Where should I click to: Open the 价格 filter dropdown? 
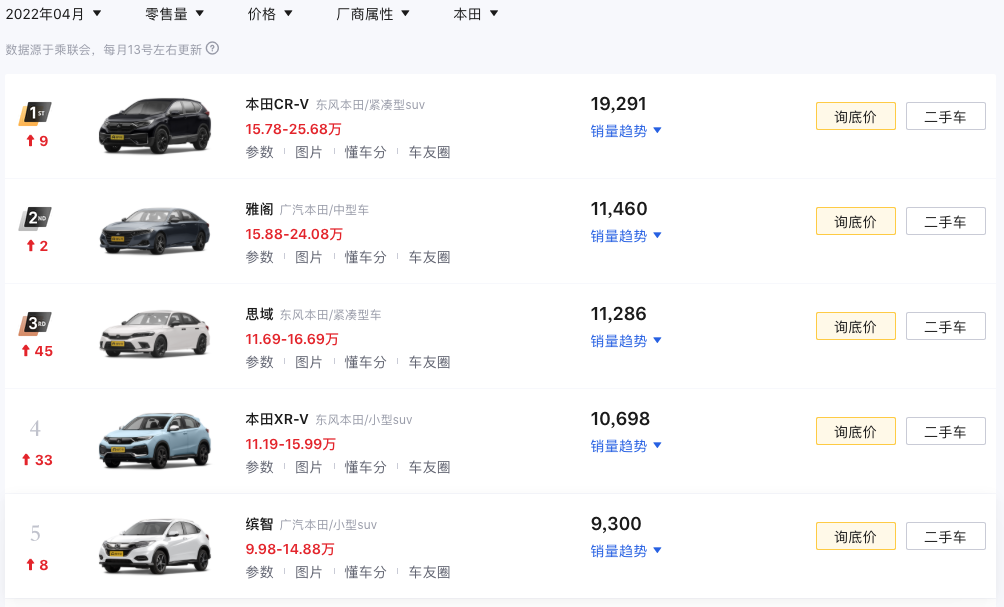(270, 14)
